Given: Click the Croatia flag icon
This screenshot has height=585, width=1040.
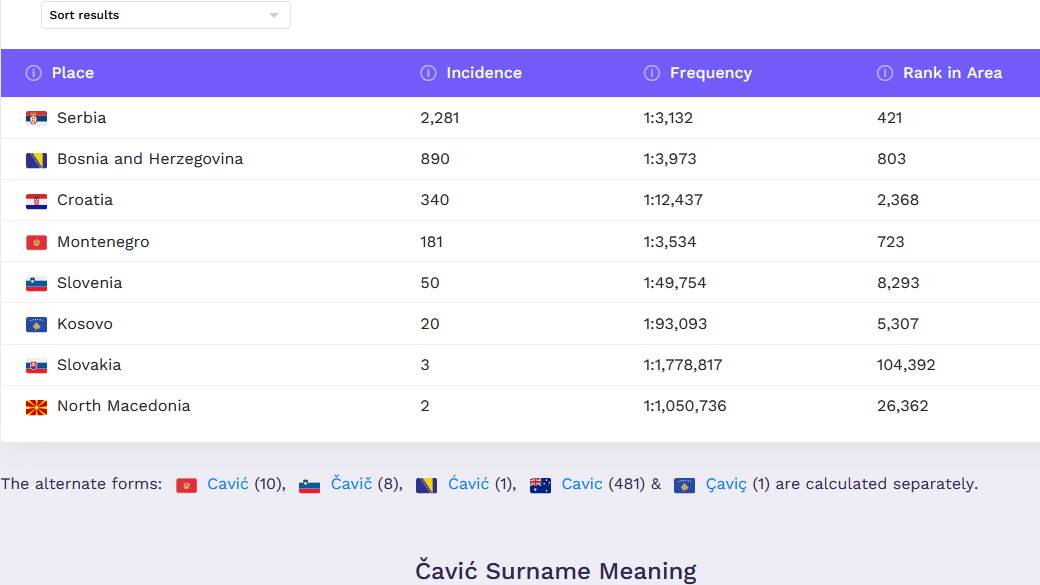Looking at the screenshot, I should [x=37, y=201].
